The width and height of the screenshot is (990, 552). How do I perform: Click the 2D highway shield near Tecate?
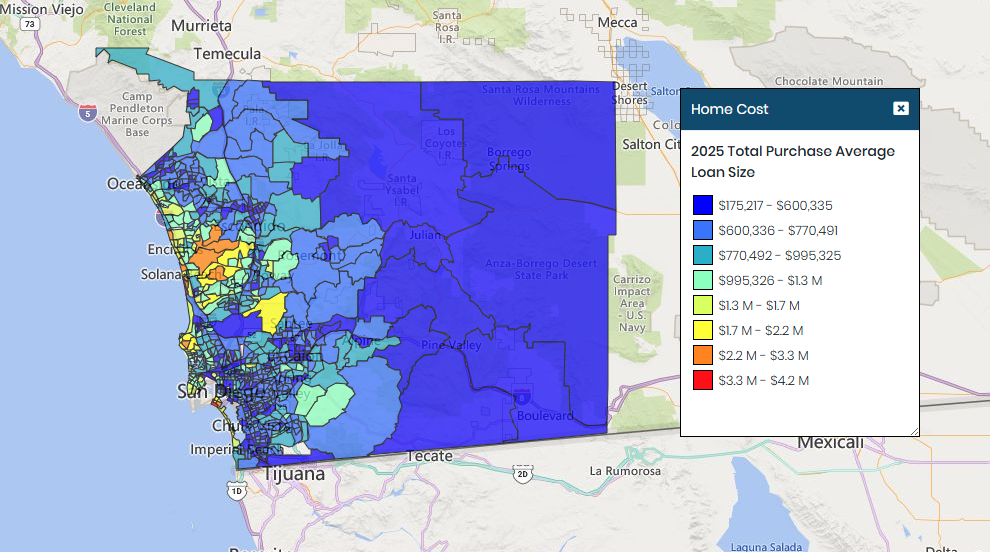pos(522,474)
